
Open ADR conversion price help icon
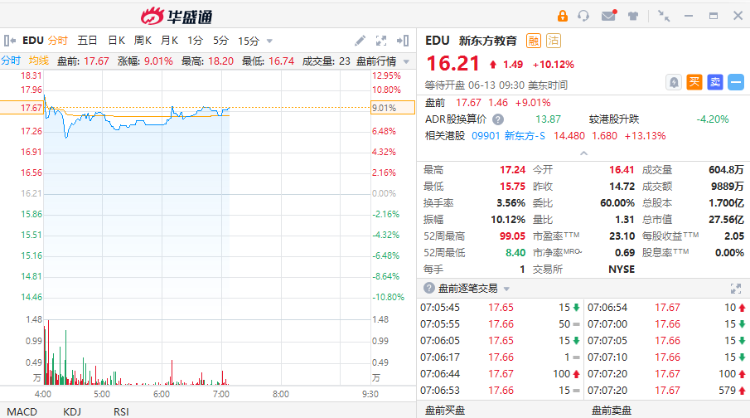[x=498, y=119]
